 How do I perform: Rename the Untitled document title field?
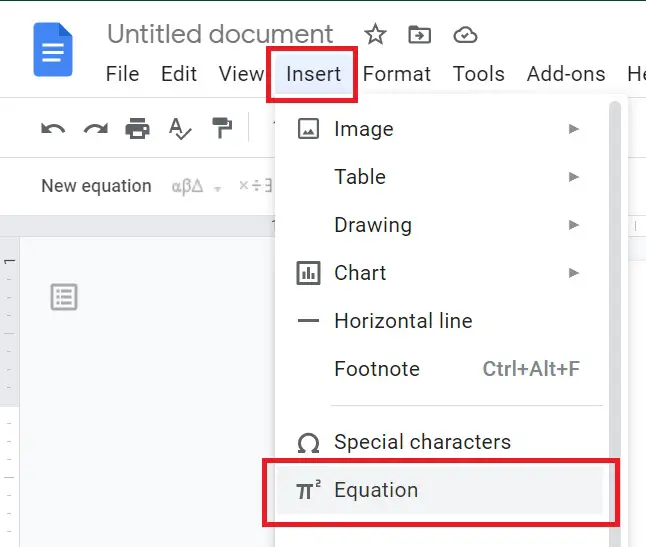click(220, 34)
